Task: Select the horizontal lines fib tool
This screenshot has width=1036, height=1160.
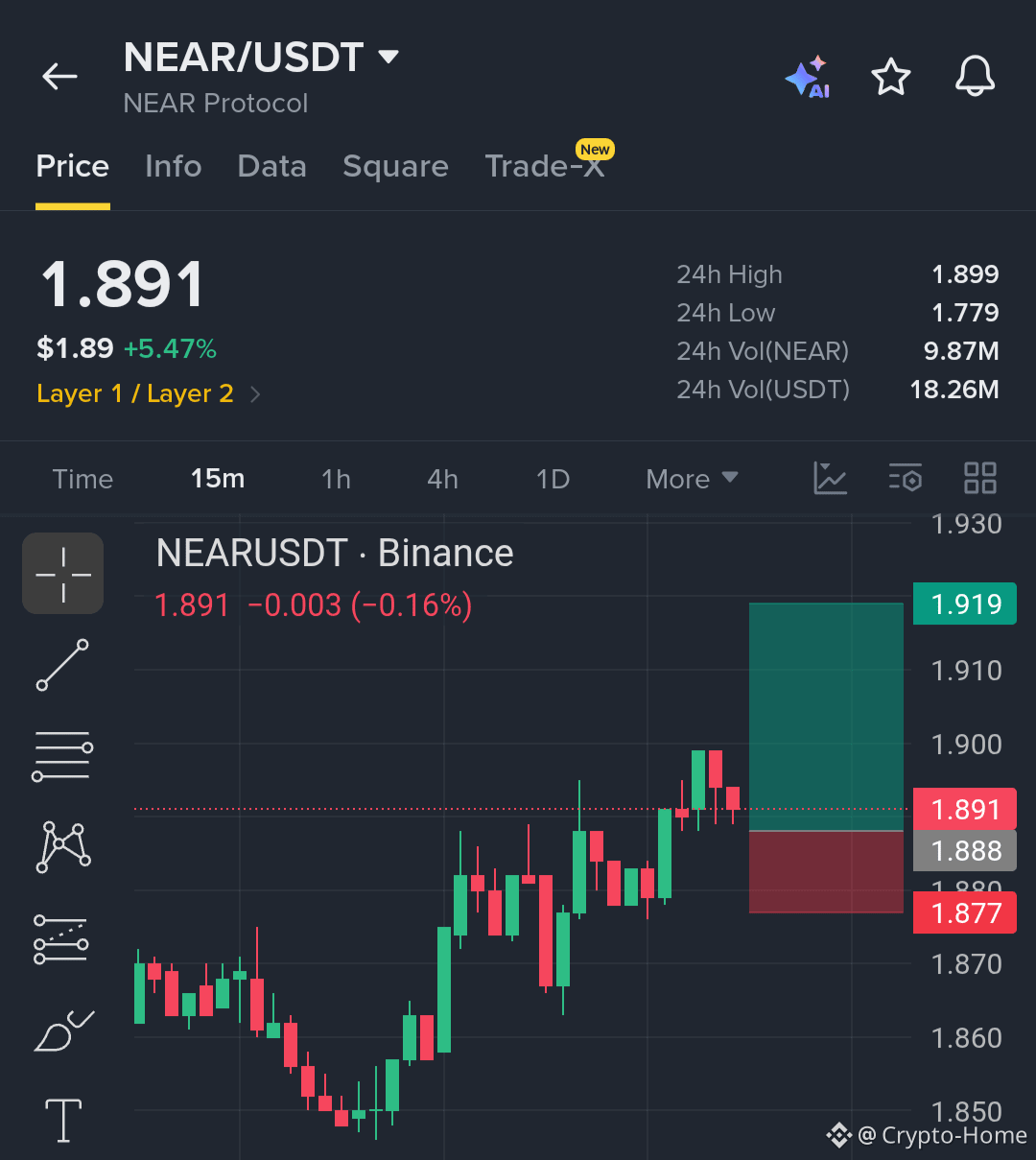Action: coord(63,756)
